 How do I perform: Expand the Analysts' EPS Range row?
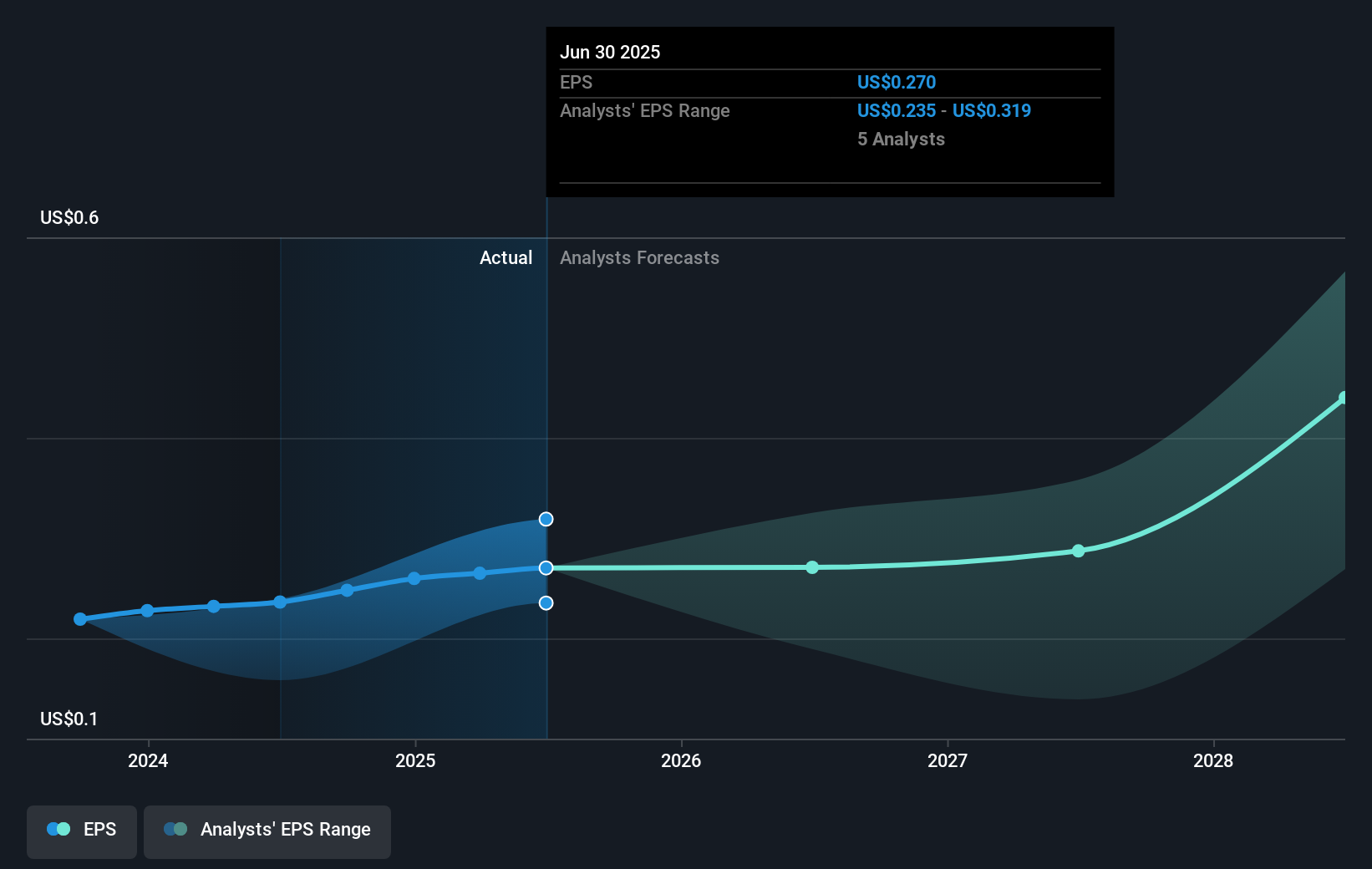tap(644, 110)
